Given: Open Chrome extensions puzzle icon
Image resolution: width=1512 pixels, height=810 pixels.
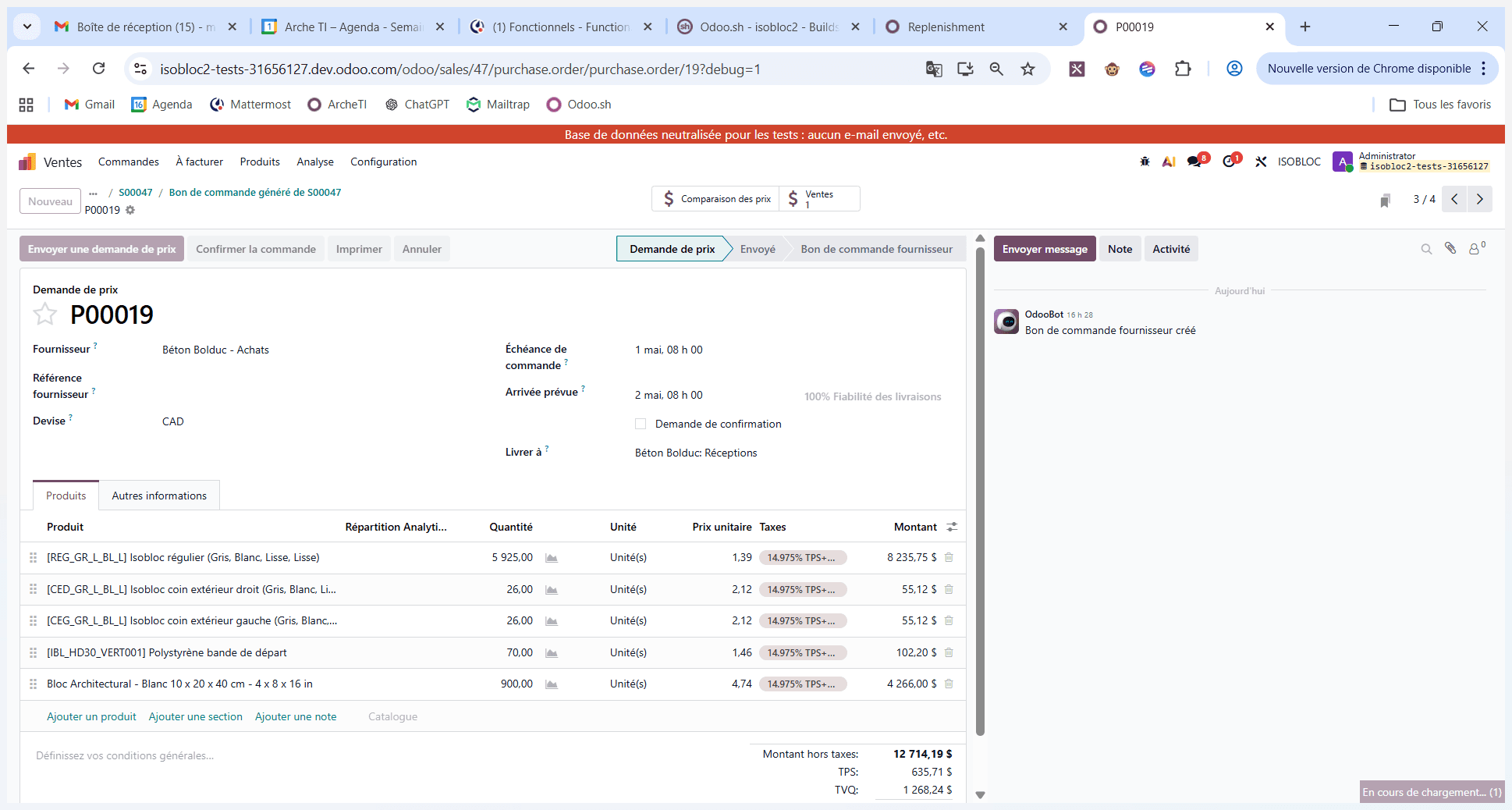Looking at the screenshot, I should tap(1183, 69).
